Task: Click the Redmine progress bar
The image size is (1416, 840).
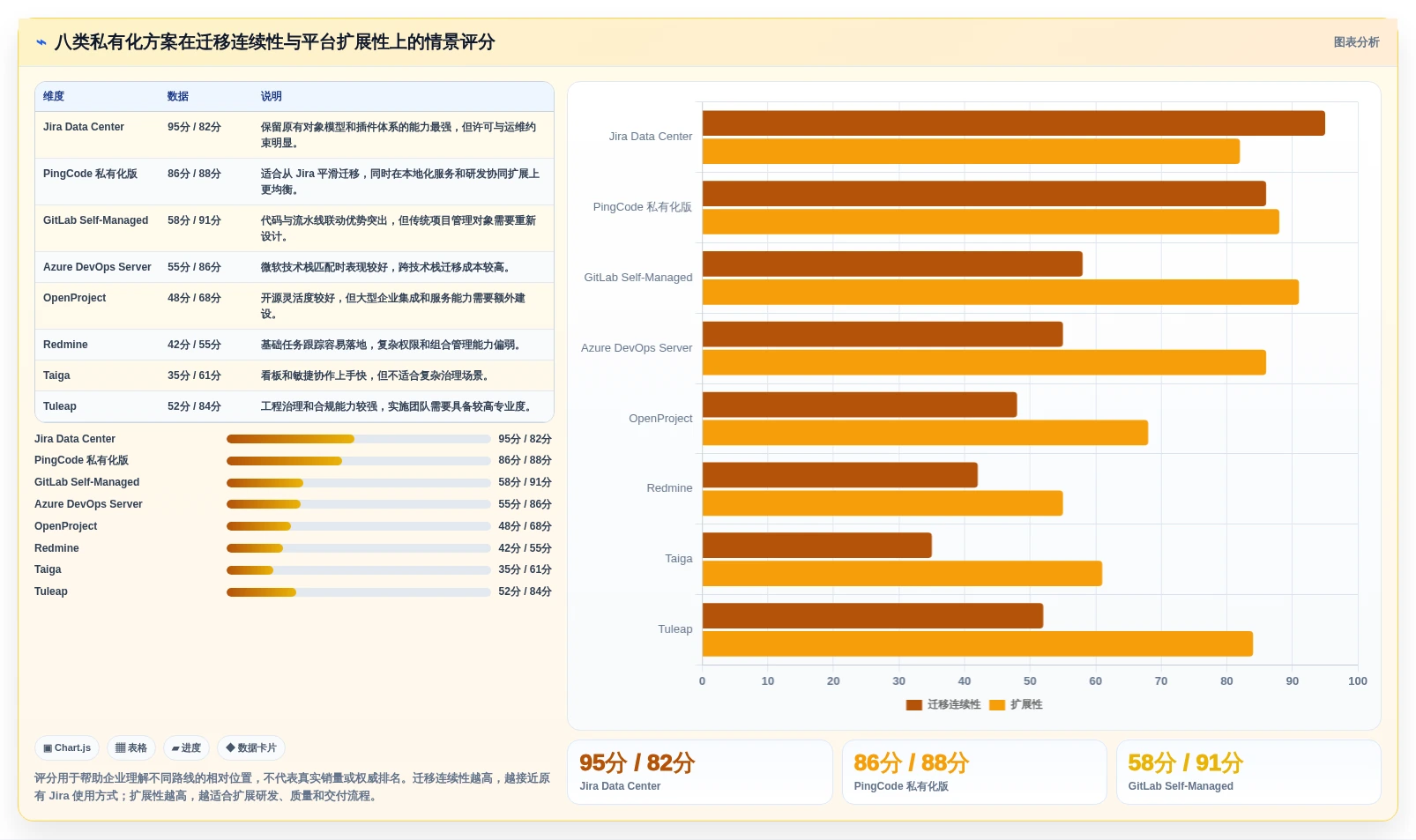Action: click(358, 548)
